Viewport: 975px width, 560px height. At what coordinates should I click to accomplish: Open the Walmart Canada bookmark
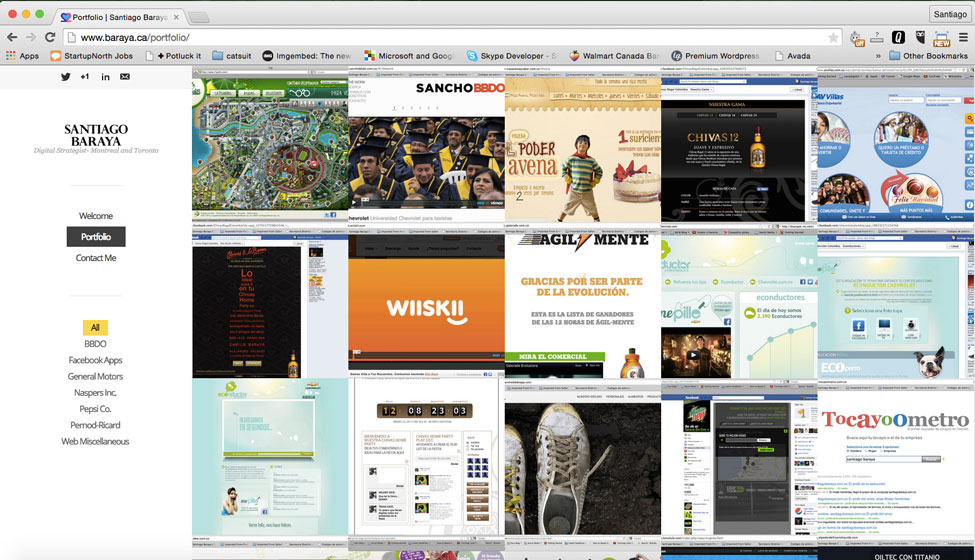[614, 56]
